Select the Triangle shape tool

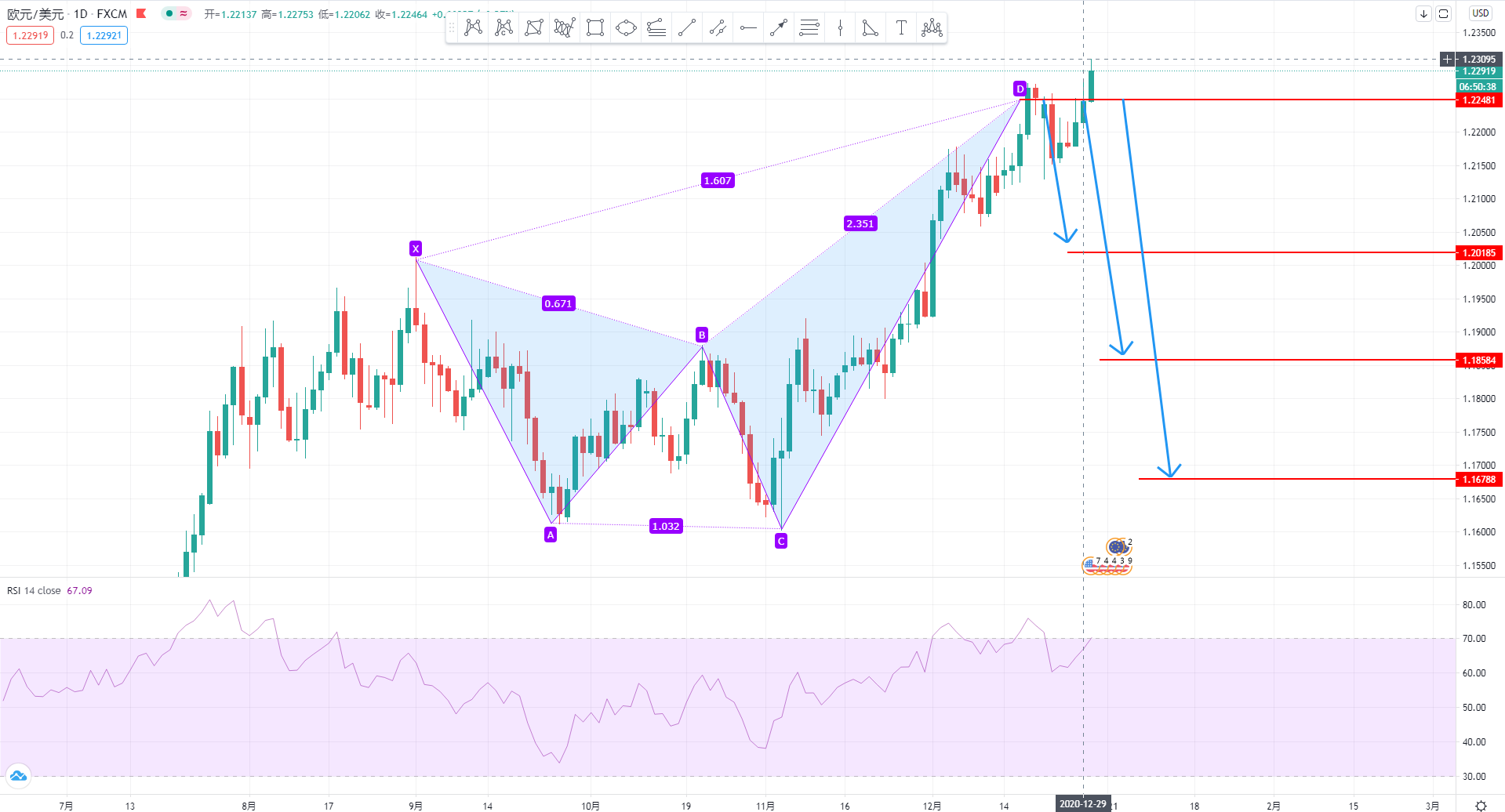[x=871, y=28]
